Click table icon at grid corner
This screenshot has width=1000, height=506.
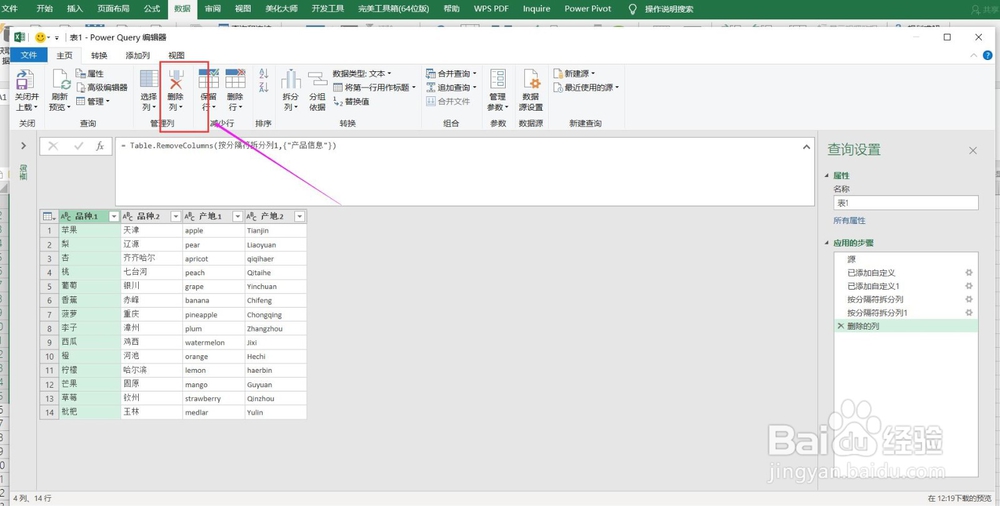(48, 216)
